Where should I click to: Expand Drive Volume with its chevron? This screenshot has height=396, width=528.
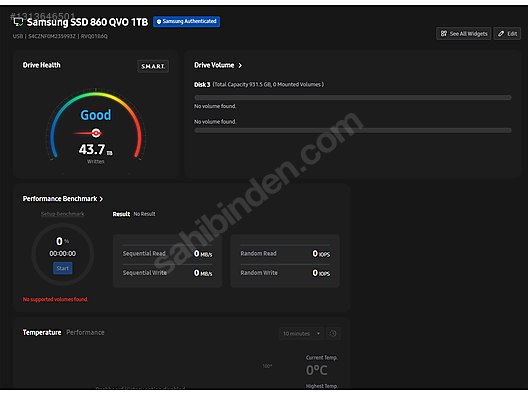pos(240,65)
